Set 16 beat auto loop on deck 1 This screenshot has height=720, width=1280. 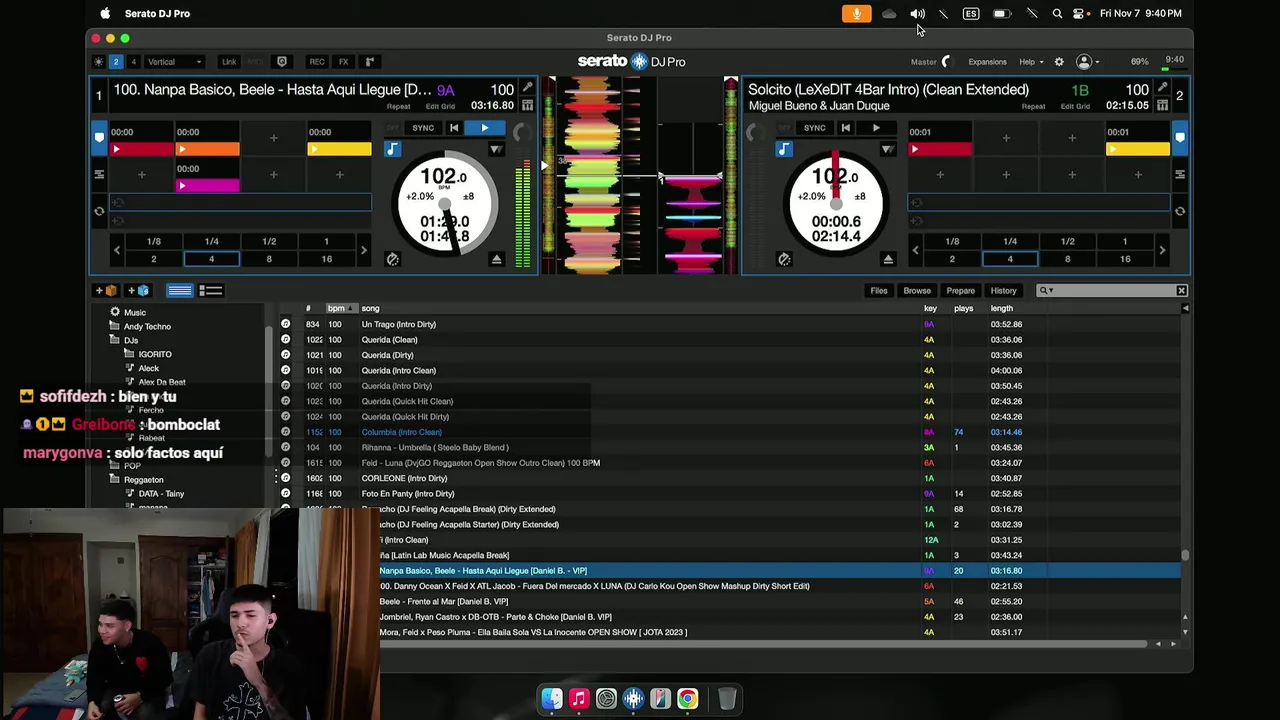[x=326, y=259]
